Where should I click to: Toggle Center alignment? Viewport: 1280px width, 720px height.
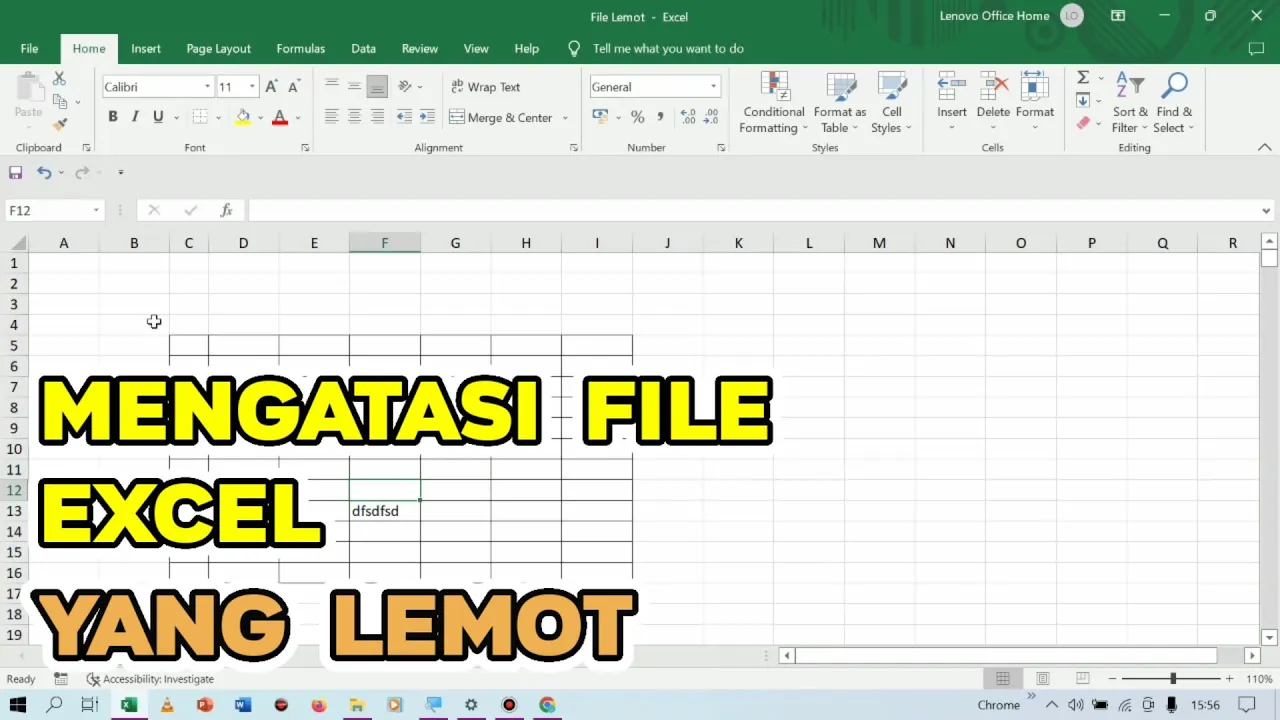pos(354,117)
